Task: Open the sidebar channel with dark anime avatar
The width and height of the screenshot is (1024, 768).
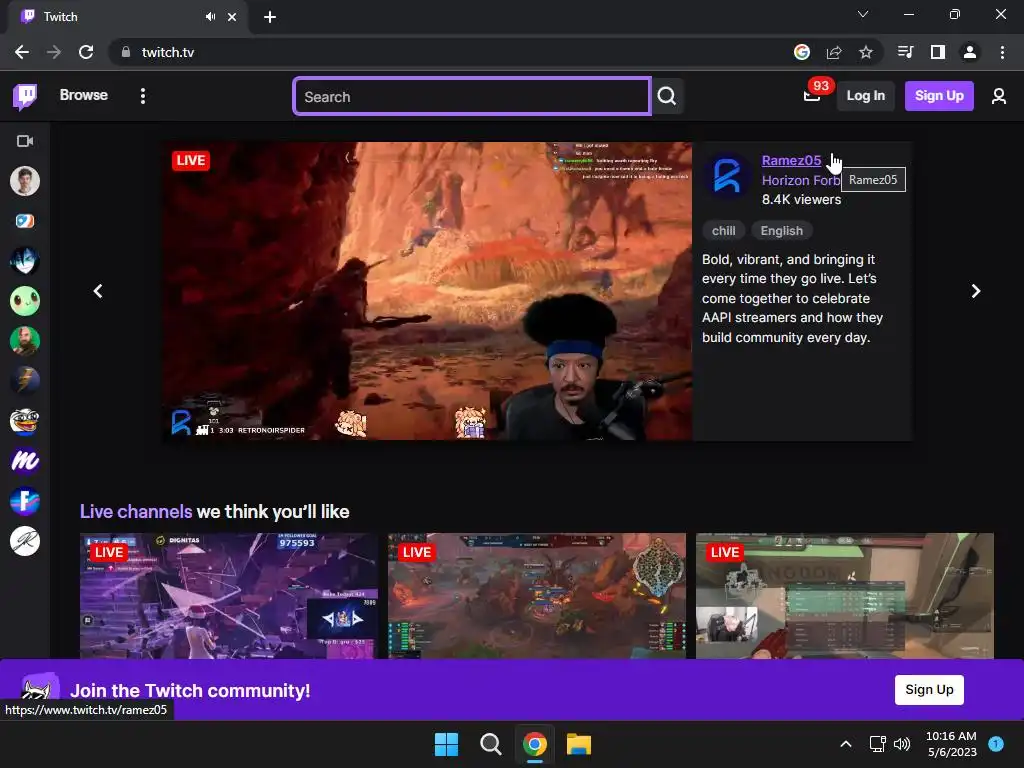Action: pos(25,261)
